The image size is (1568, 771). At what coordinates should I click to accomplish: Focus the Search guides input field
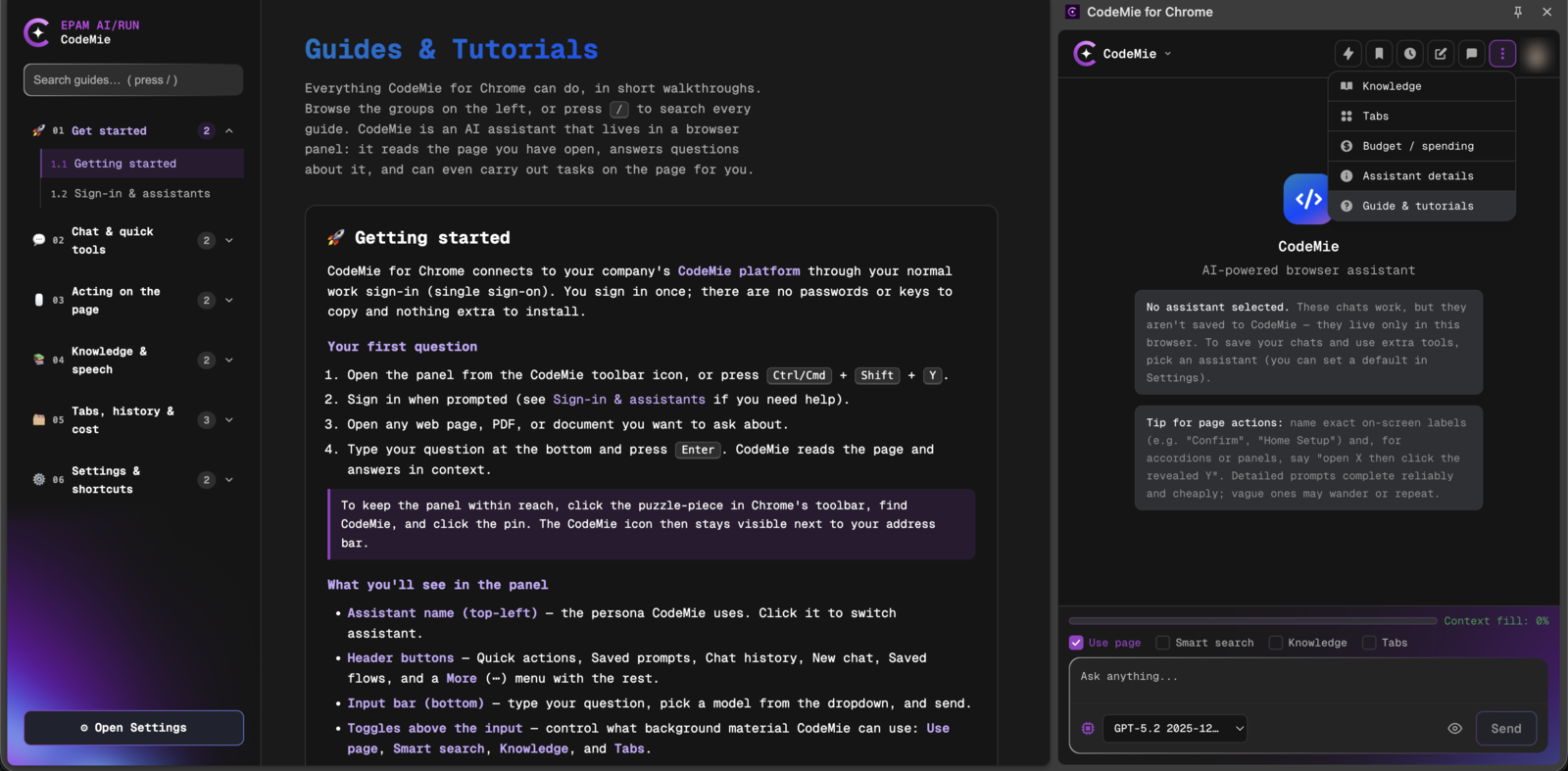tap(133, 80)
